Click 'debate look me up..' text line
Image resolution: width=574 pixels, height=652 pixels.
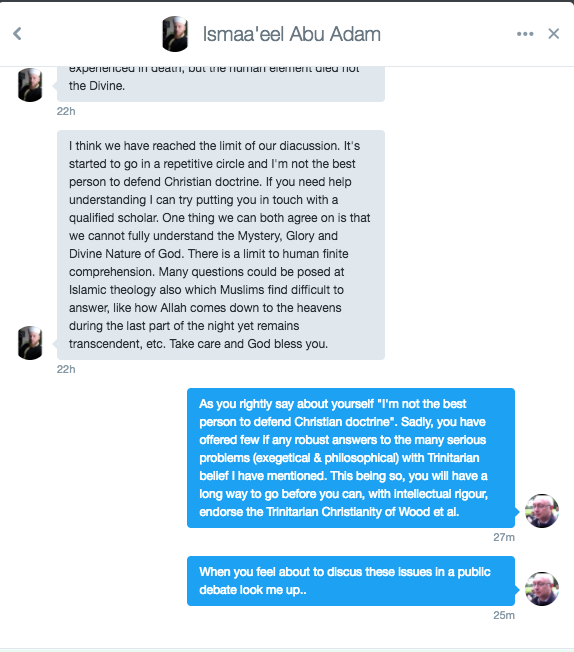[x=252, y=590]
